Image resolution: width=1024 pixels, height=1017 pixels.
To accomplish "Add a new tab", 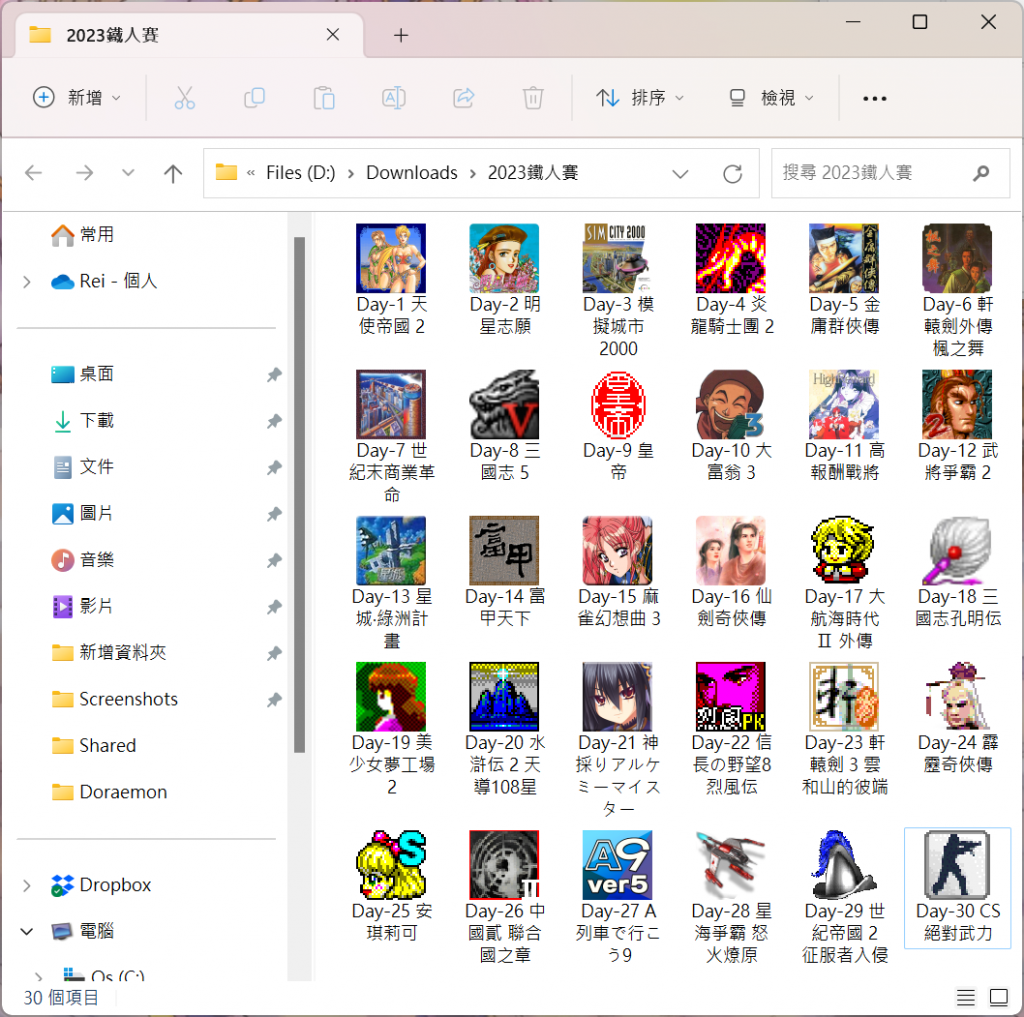I will [x=401, y=35].
